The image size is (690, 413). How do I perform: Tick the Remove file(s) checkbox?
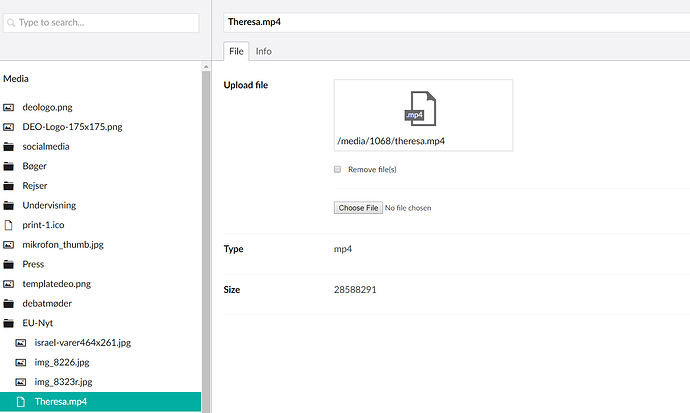point(338,169)
